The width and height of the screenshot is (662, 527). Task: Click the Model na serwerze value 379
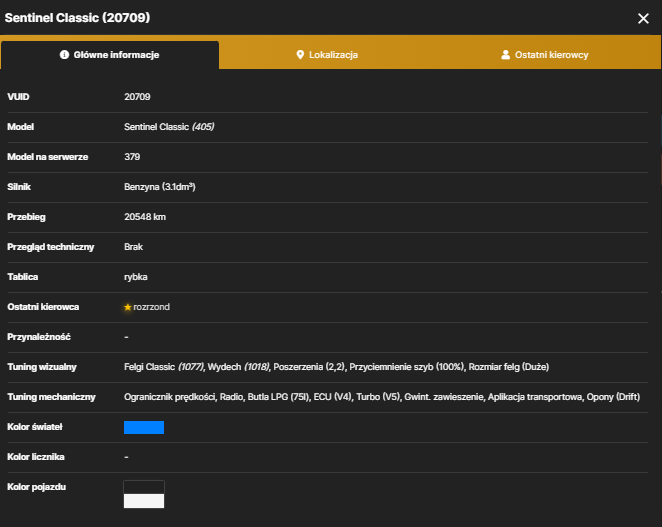[132, 157]
